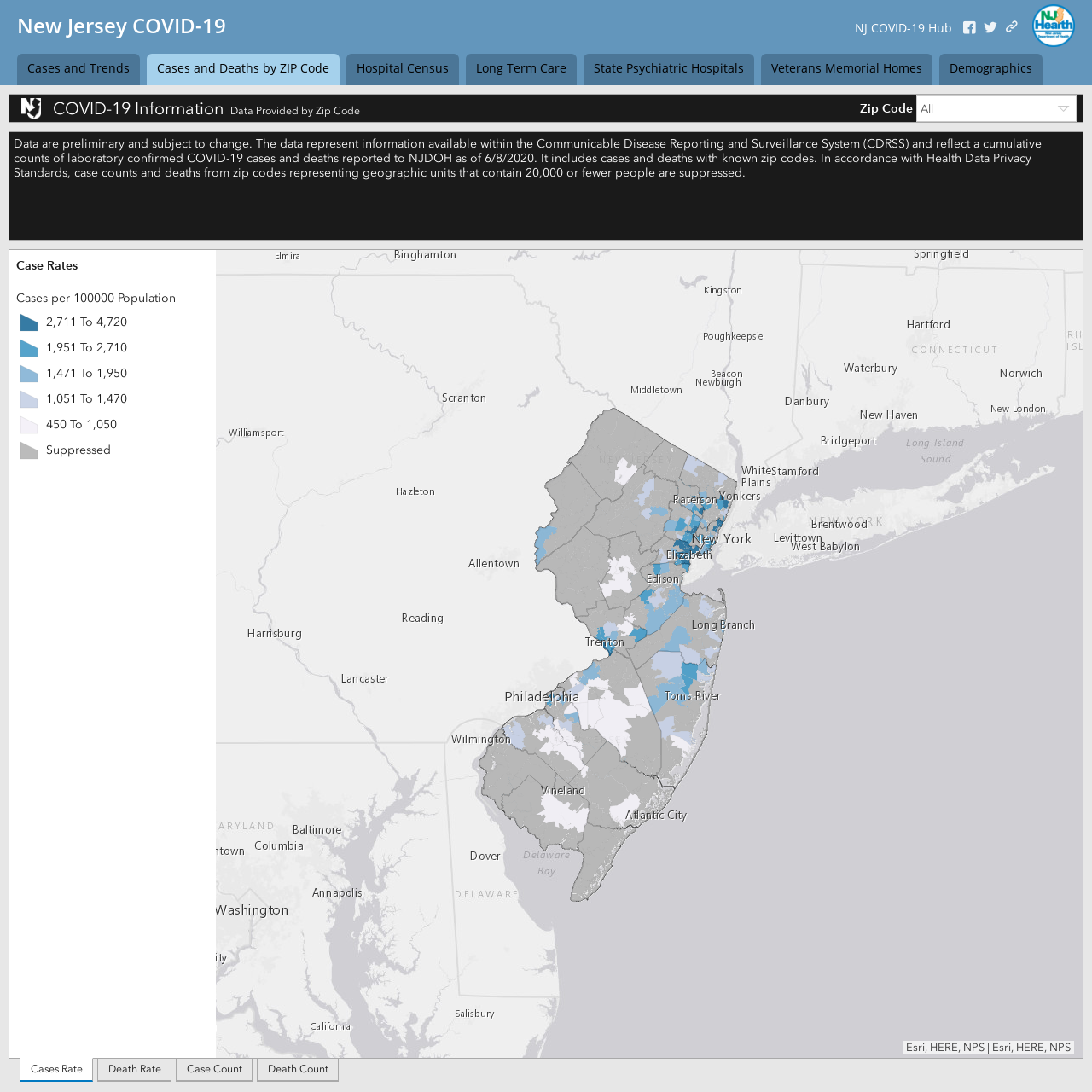The width and height of the screenshot is (1092, 1092).
Task: Open the Zip Code All combo box
Action: point(996,108)
